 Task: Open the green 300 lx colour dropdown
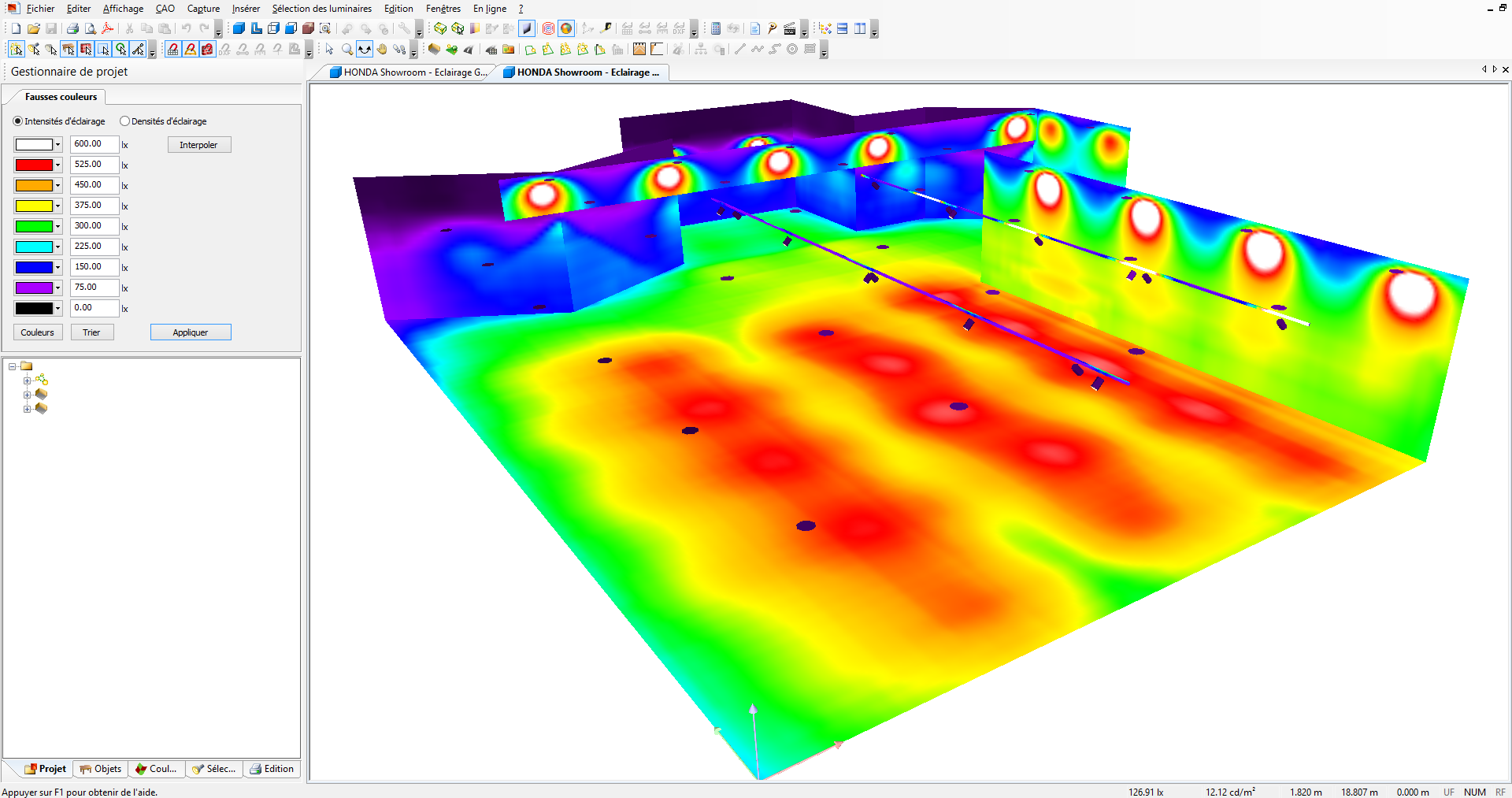coord(57,227)
